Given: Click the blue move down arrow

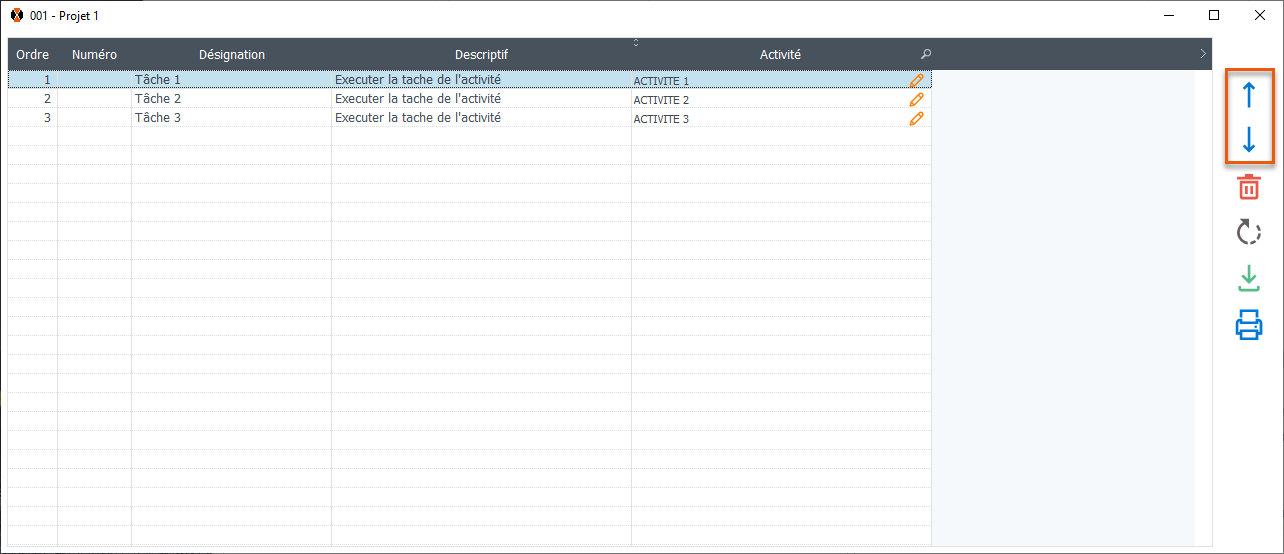Looking at the screenshot, I should [1248, 139].
